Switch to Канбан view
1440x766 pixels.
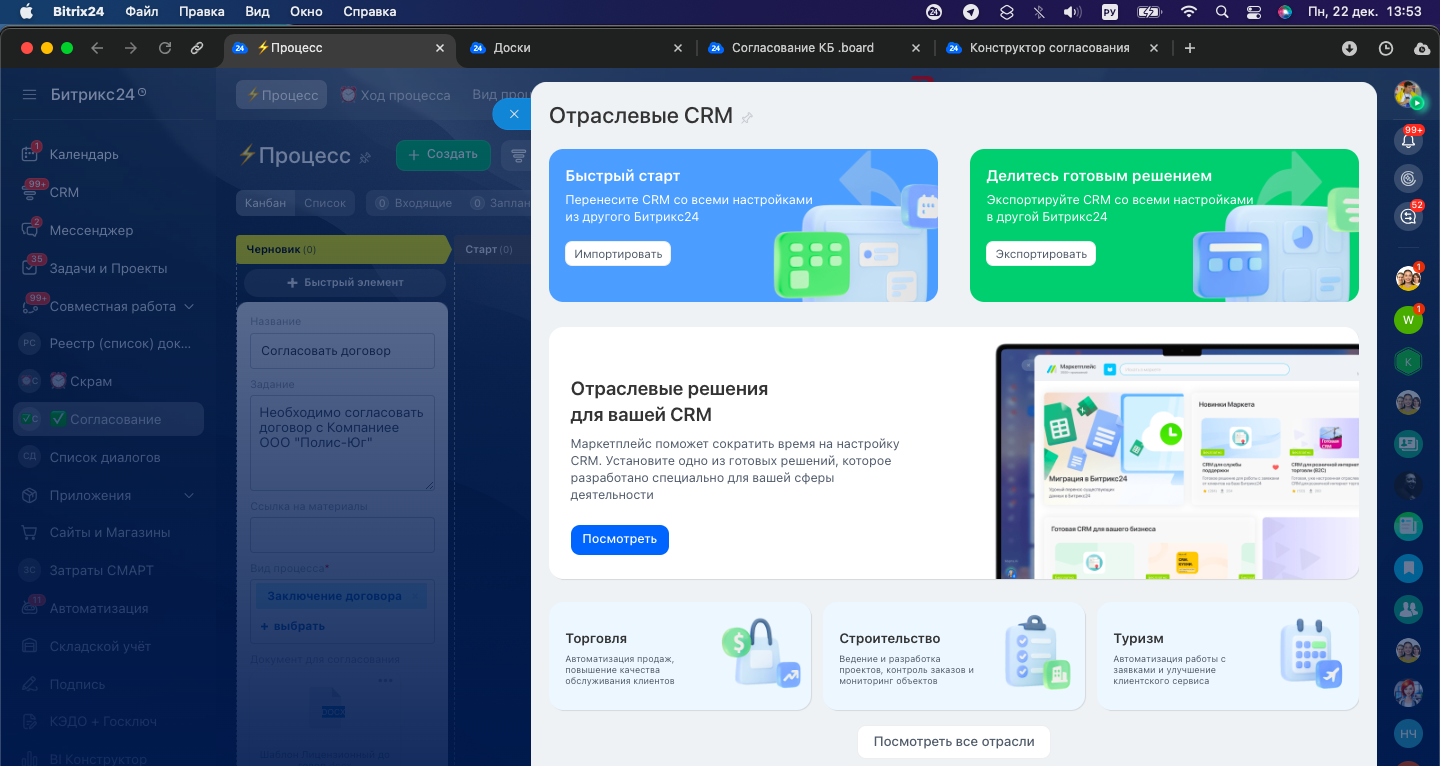(x=267, y=203)
